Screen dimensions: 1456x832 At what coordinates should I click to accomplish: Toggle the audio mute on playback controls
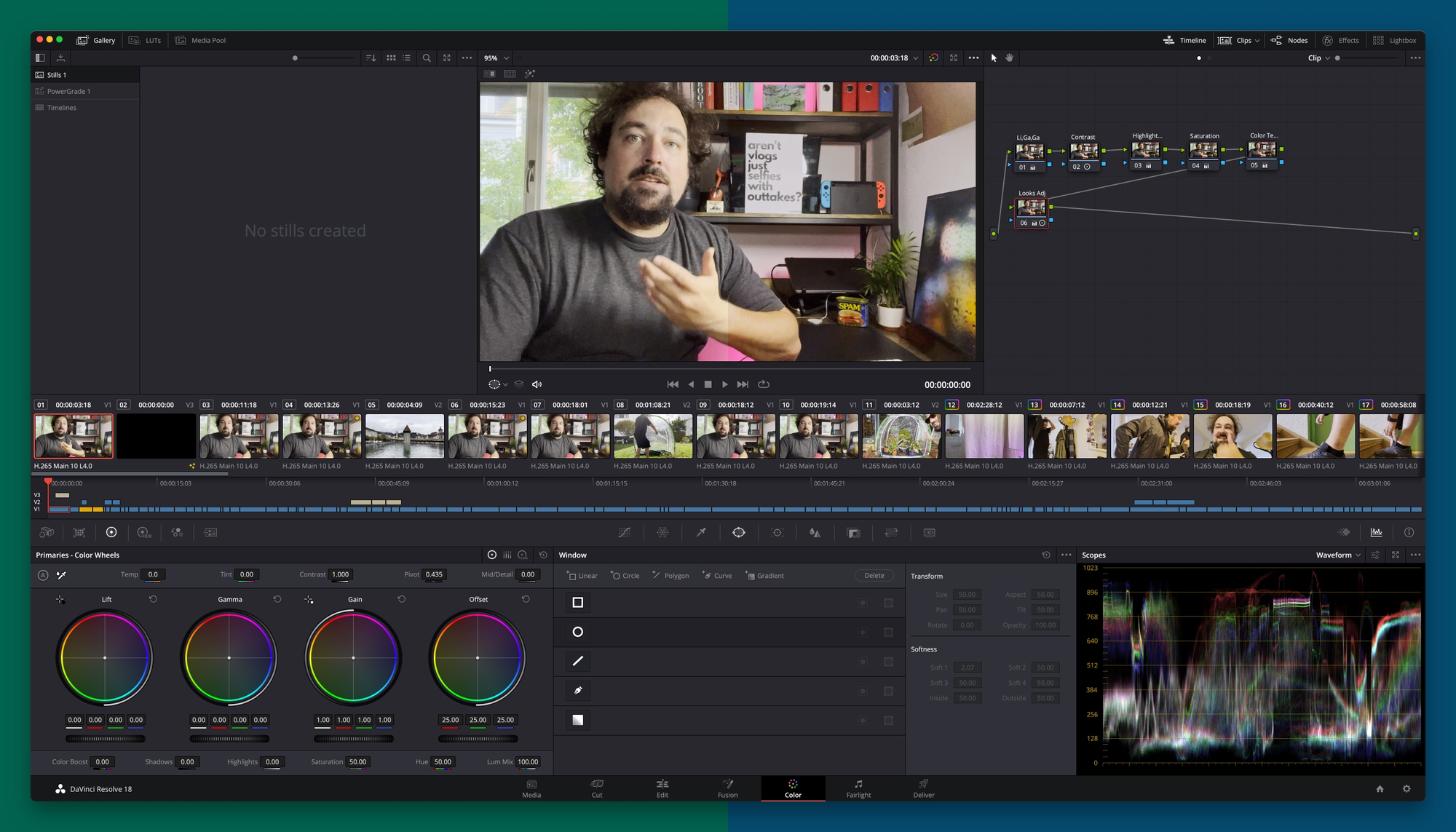539,384
